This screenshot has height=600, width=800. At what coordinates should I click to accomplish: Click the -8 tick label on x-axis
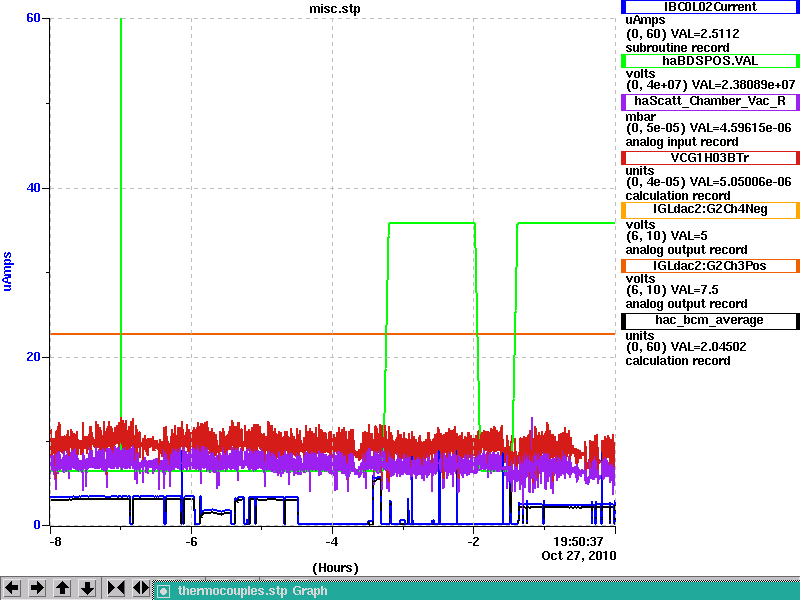click(x=55, y=541)
